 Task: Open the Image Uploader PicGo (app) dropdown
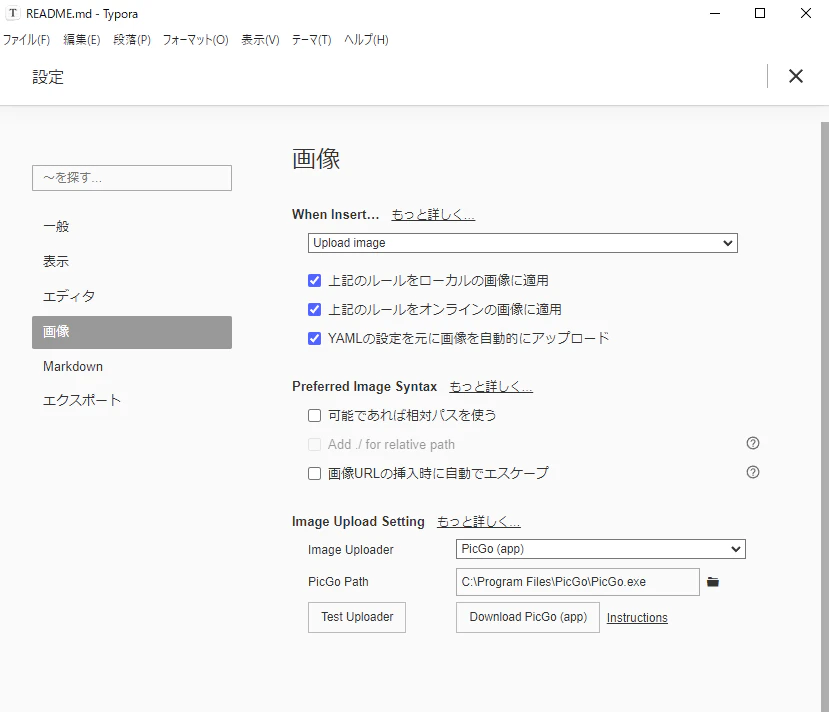(x=601, y=549)
